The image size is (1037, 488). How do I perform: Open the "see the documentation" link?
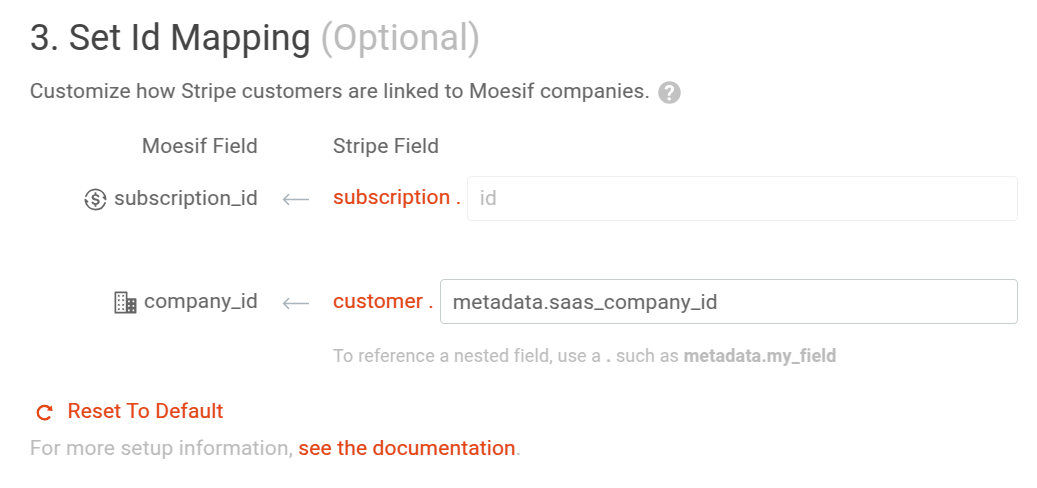click(406, 448)
